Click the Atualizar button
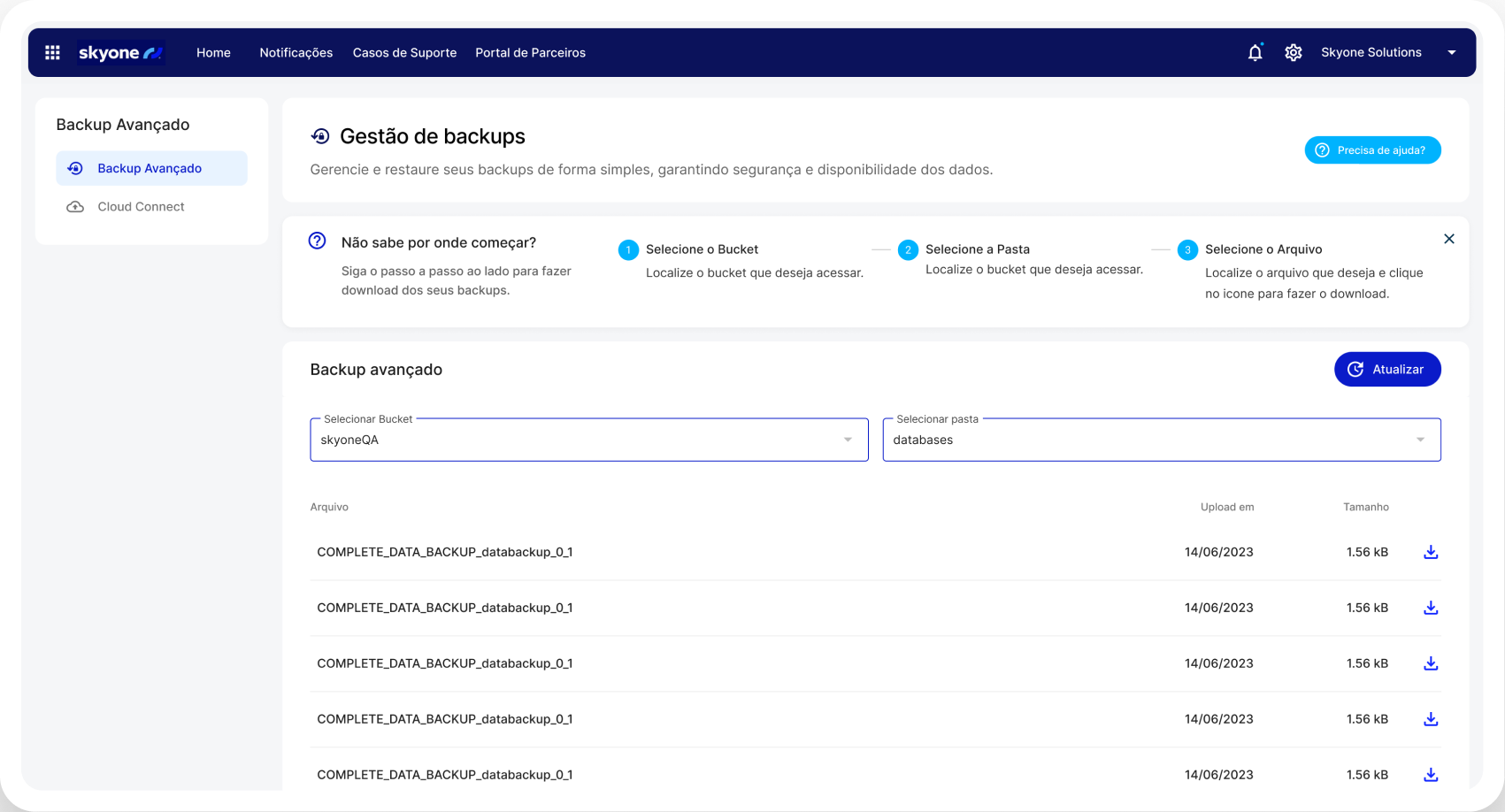The image size is (1505, 812). click(x=1386, y=370)
